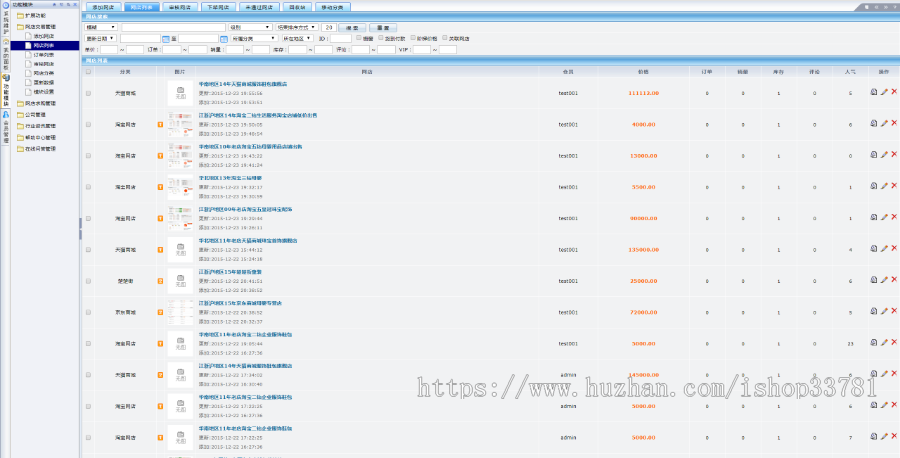Image resolution: width=900 pixels, height=458 pixels.
Task: Enable the 关联网店 filter checkbox
Action: tap(445, 38)
